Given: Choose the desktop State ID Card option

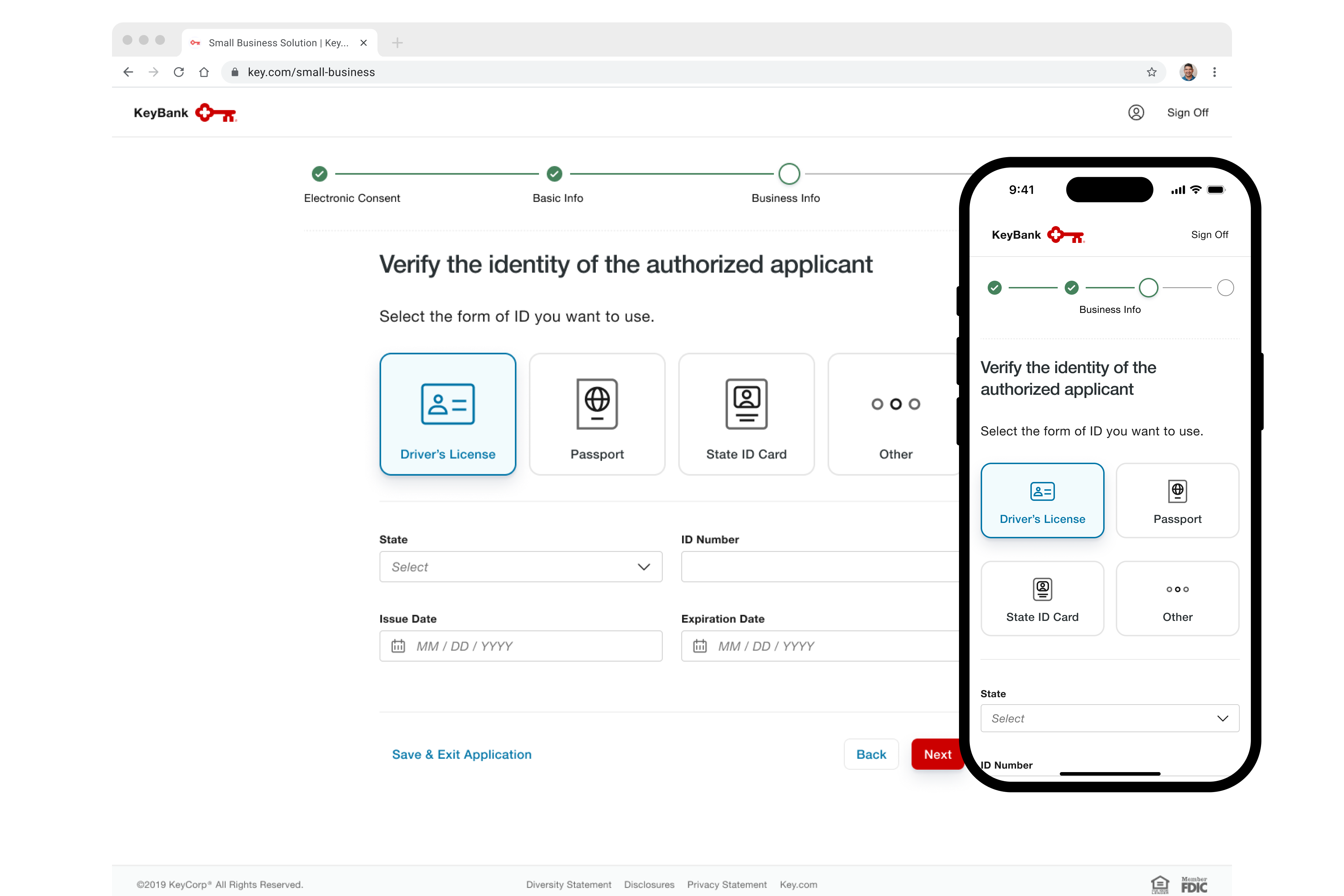Looking at the screenshot, I should pos(746,414).
